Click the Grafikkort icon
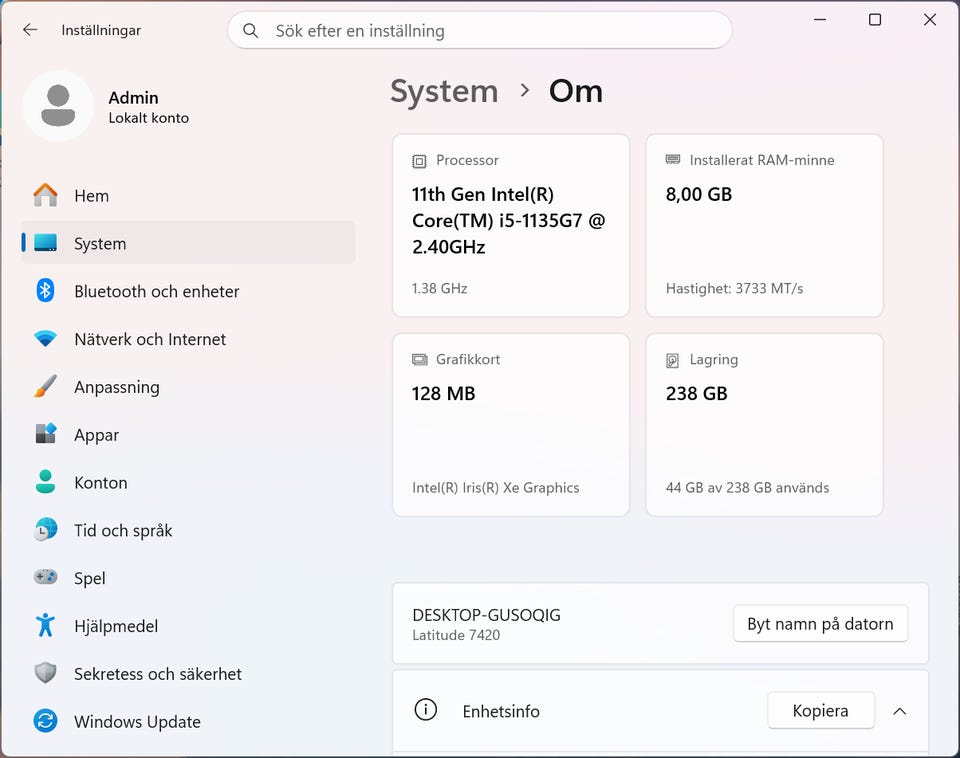Image resolution: width=960 pixels, height=758 pixels. point(419,359)
